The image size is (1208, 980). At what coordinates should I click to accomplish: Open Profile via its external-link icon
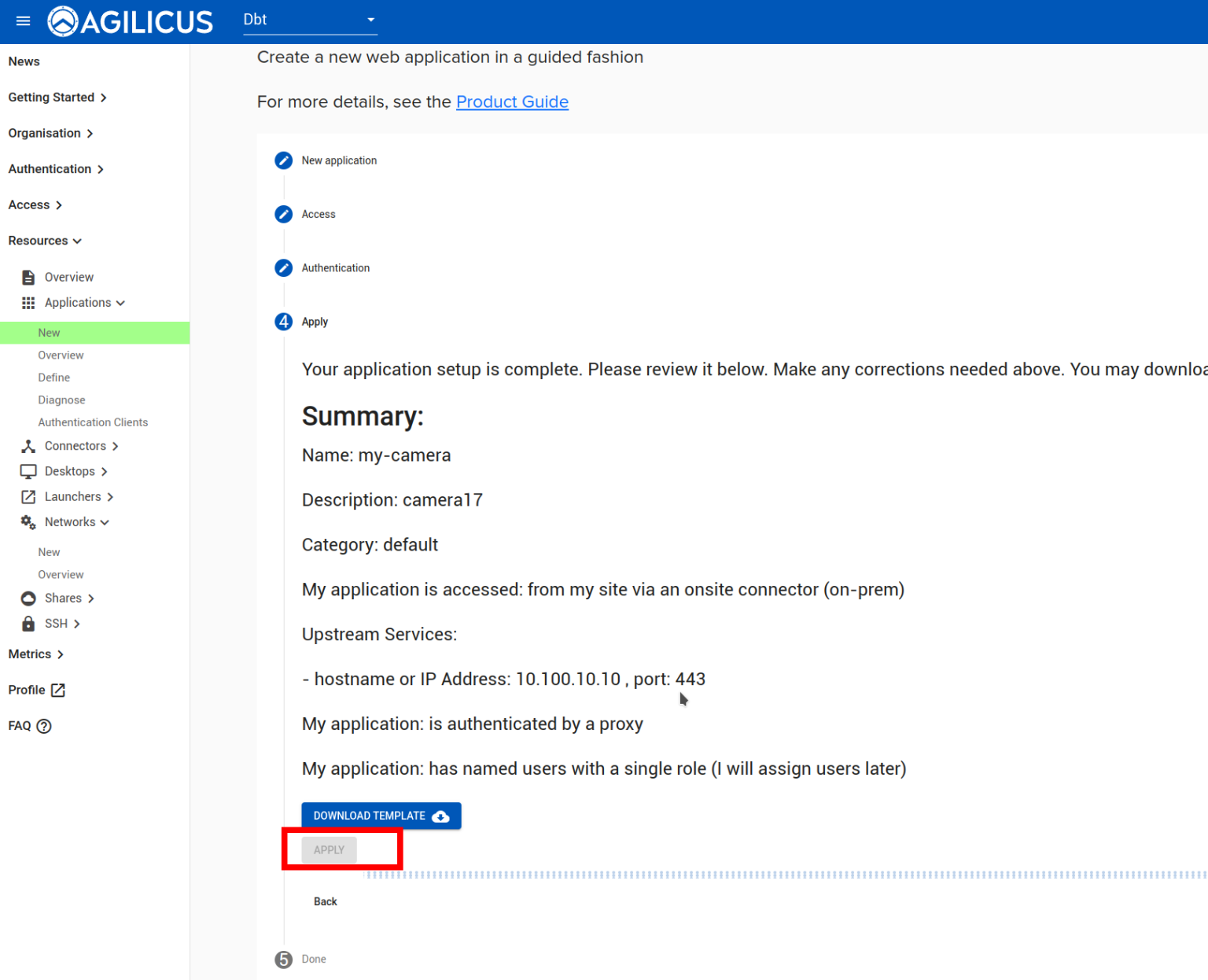[57, 690]
